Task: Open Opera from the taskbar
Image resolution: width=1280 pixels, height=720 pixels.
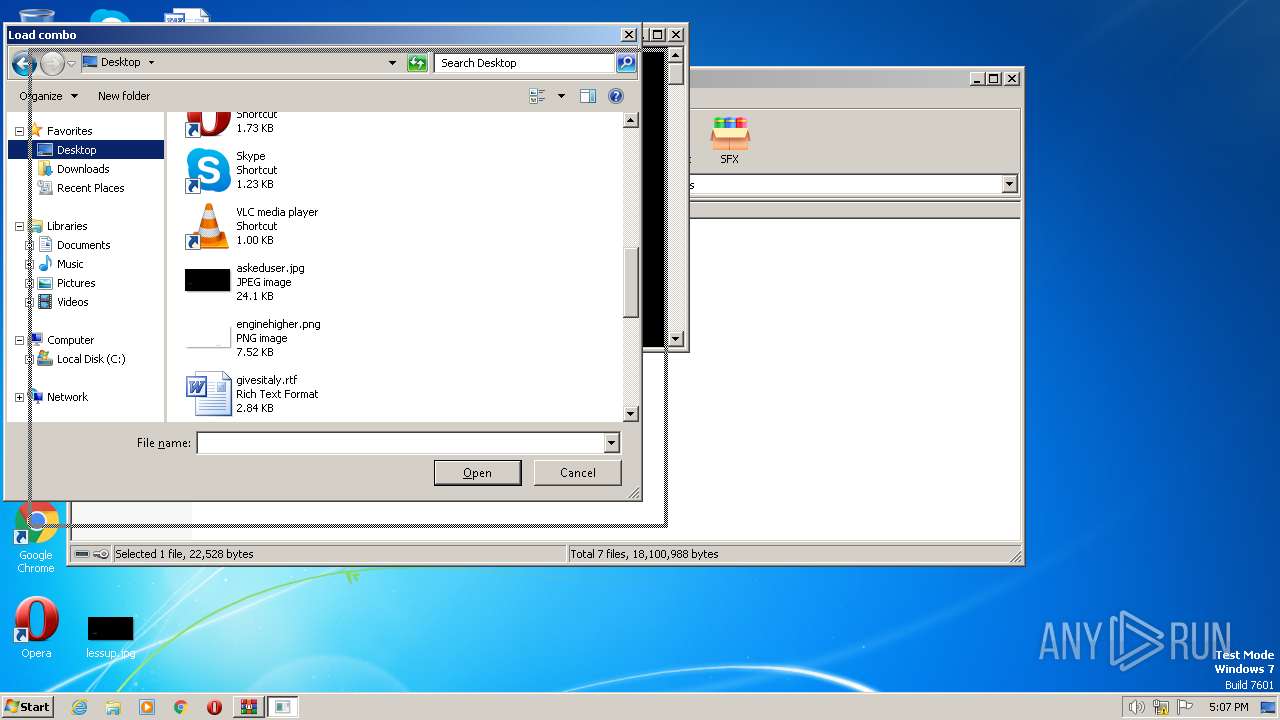Action: tap(214, 707)
